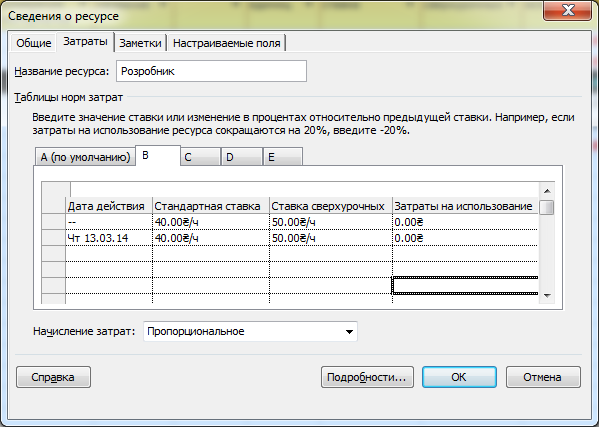
Task: Select standard rate cell in '--' row
Action: click(211, 222)
